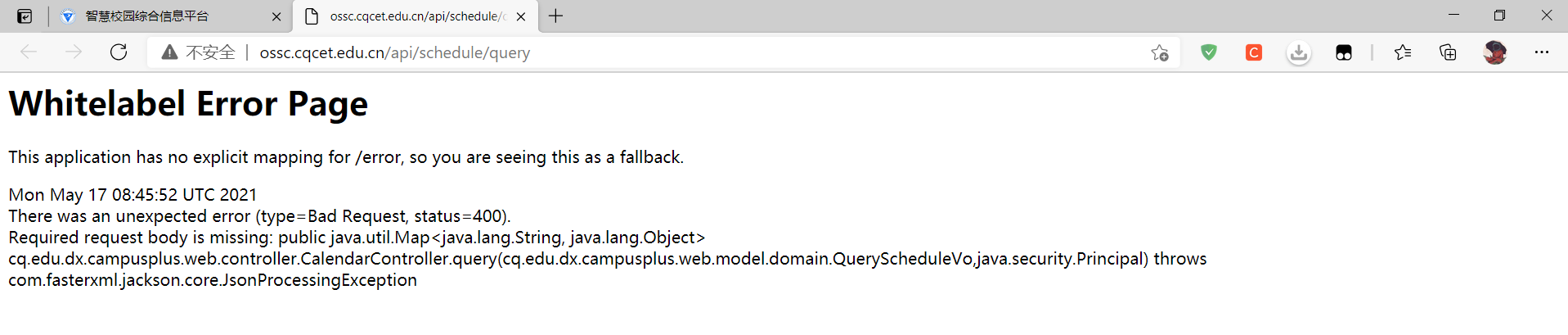
Task: Open the user profile avatar
Action: [x=1495, y=52]
